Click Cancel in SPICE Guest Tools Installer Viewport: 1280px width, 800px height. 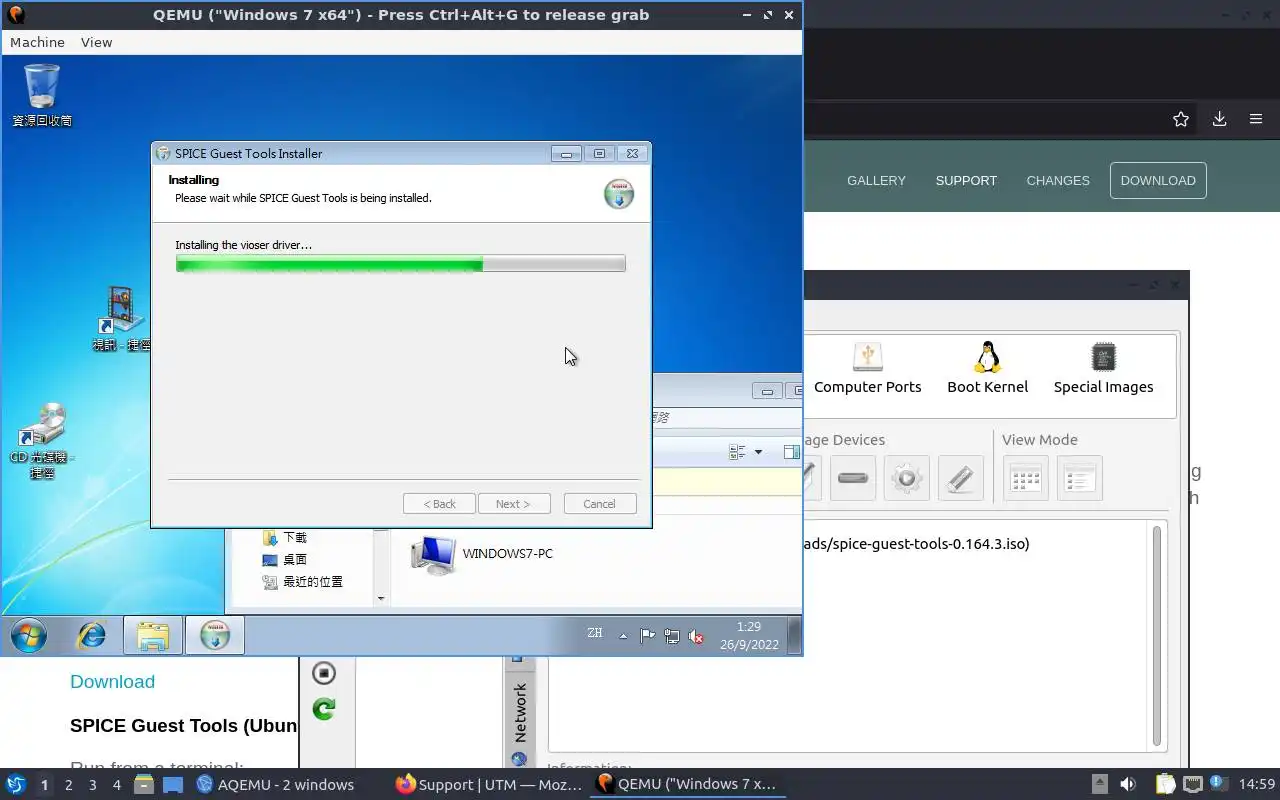600,504
